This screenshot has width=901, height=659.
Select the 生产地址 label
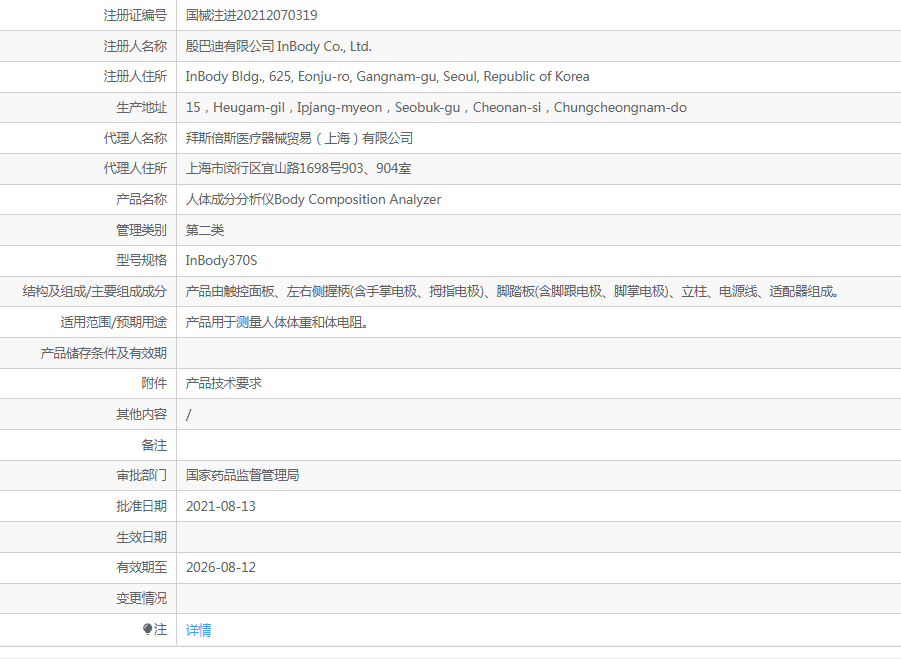tap(141, 107)
